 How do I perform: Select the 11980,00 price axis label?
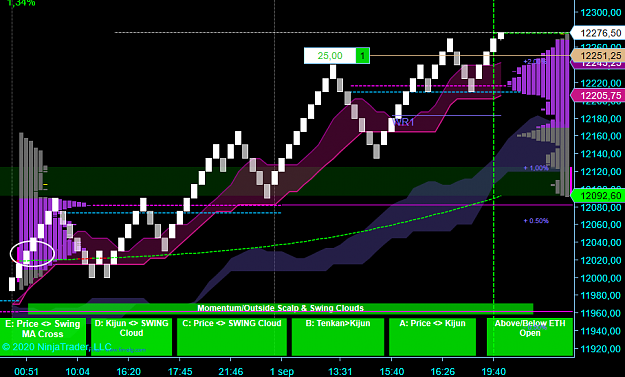tap(601, 296)
